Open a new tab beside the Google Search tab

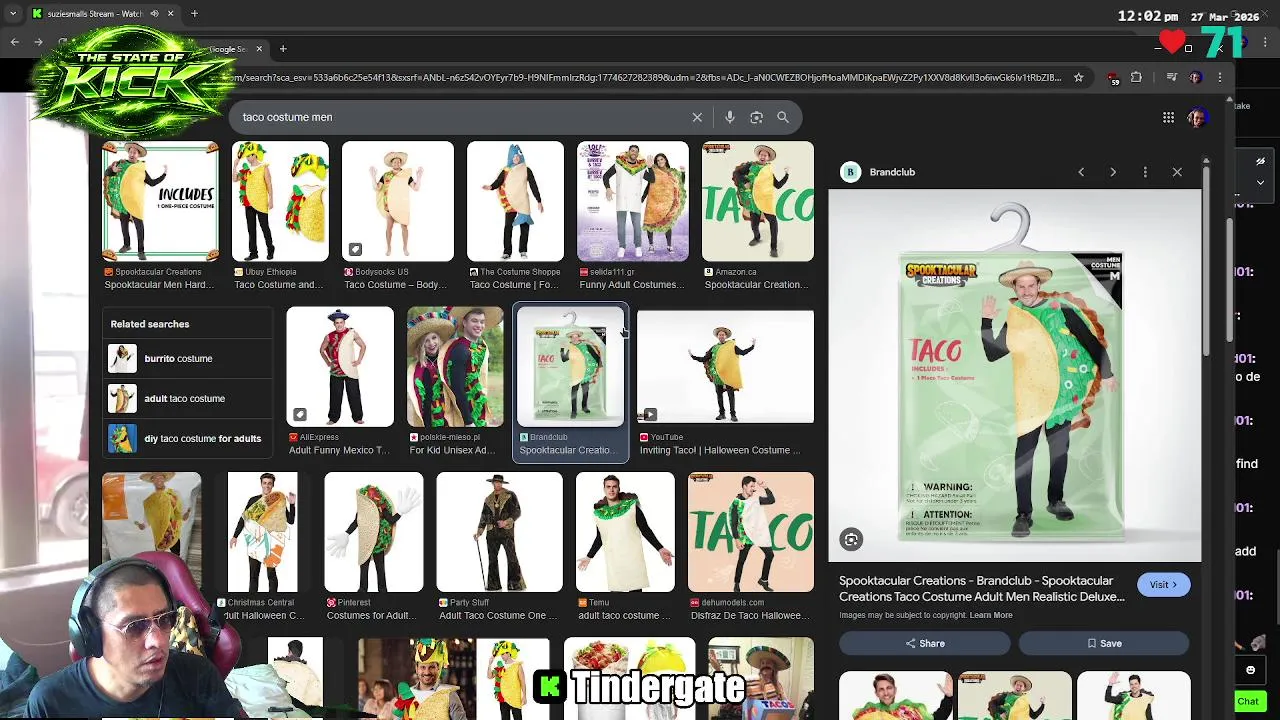click(283, 49)
